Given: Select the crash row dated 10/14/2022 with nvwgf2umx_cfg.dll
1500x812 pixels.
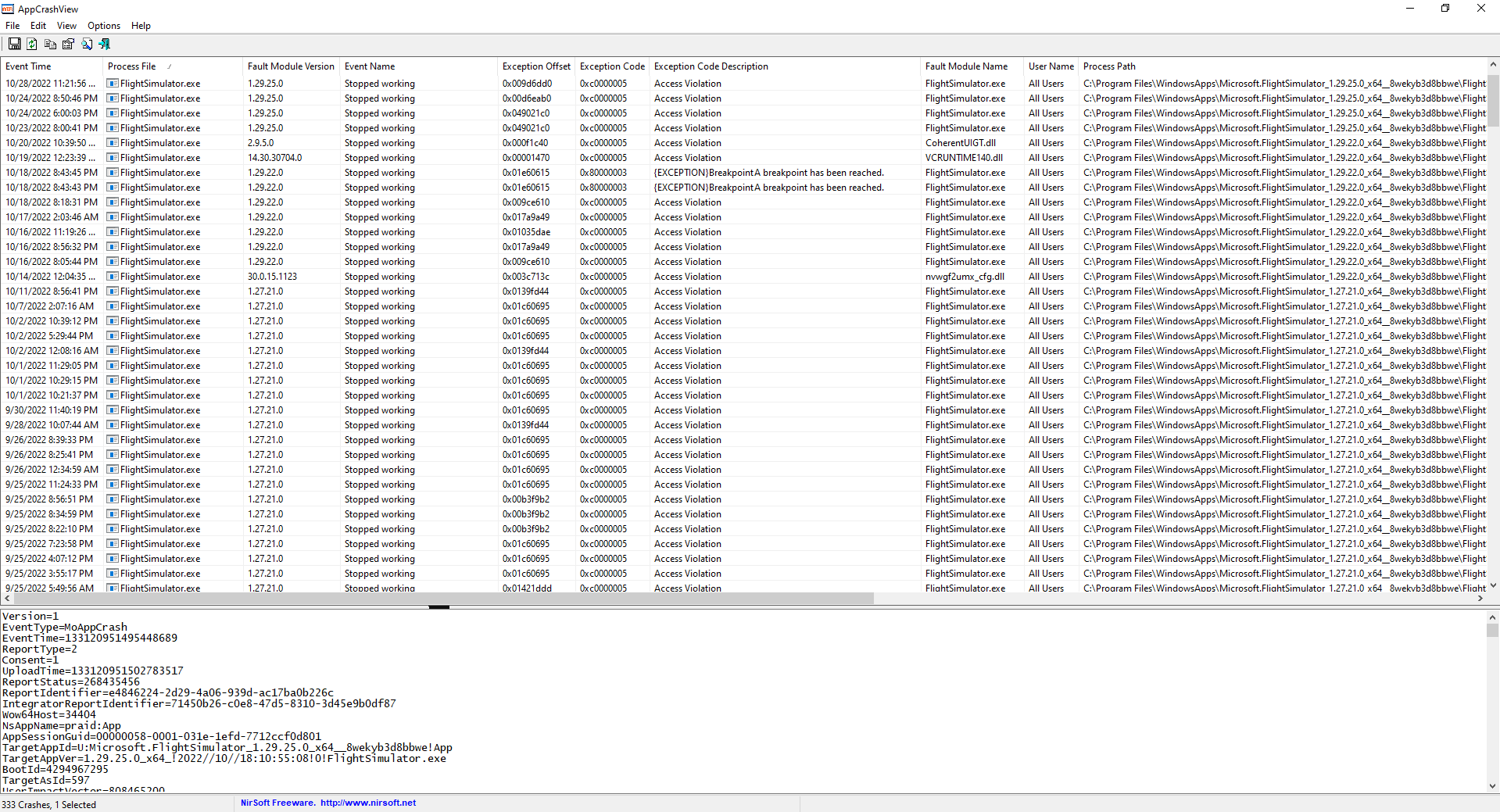Looking at the screenshot, I should pyautogui.click(x=313, y=276).
